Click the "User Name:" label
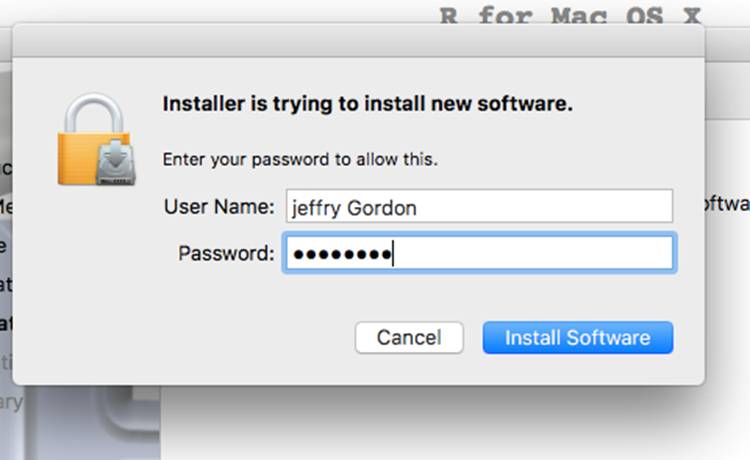This screenshot has width=750, height=460. point(218,207)
